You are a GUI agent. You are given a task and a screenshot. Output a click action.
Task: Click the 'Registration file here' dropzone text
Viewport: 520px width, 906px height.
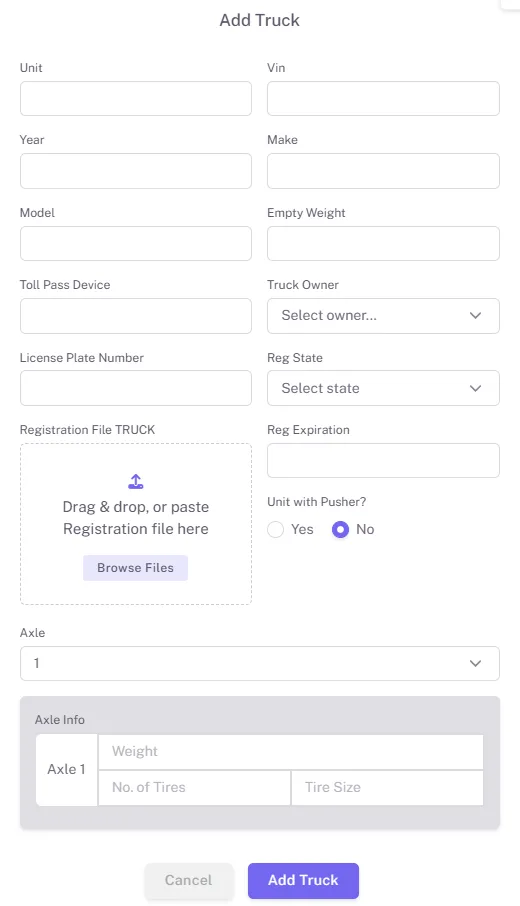(x=136, y=529)
